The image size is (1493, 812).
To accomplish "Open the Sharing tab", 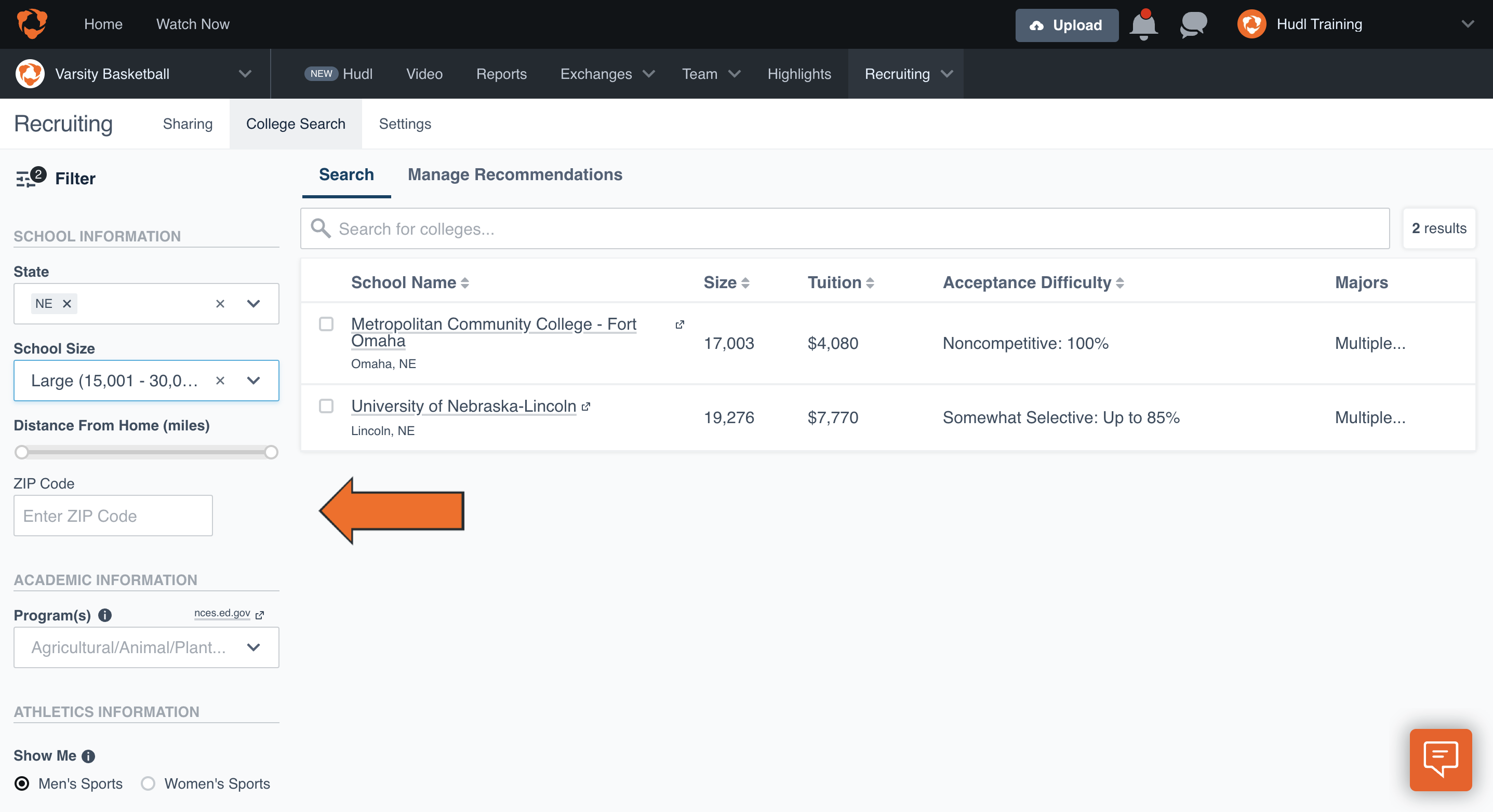I will tap(187, 124).
